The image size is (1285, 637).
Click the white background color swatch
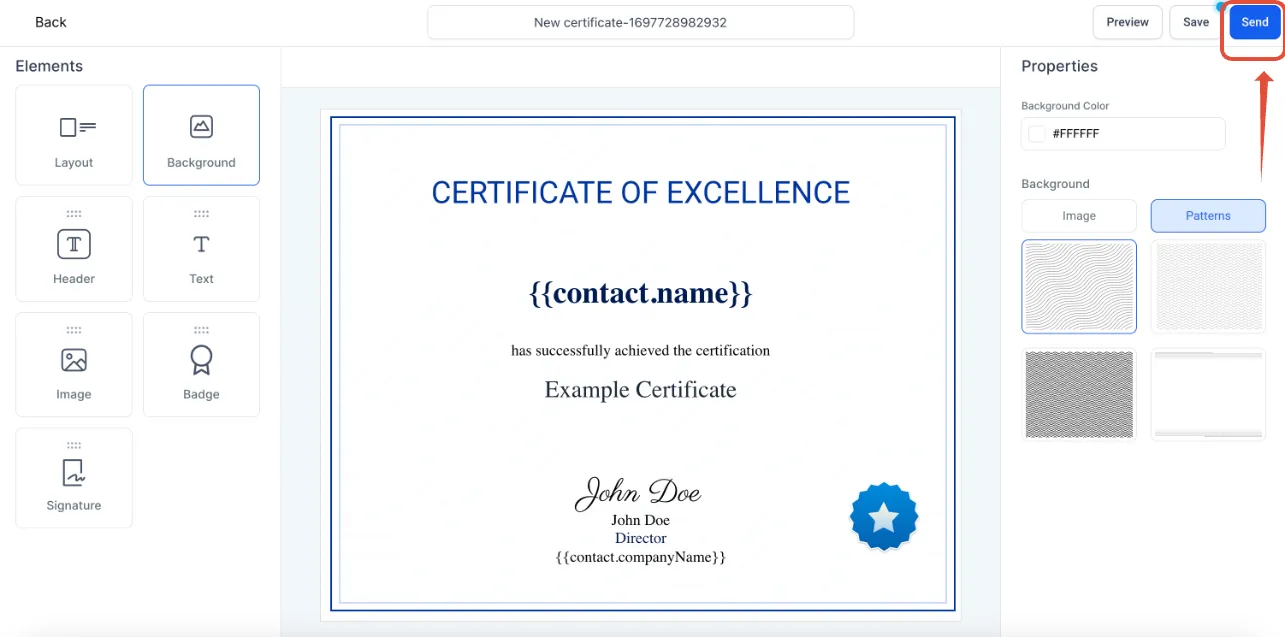(x=1037, y=133)
